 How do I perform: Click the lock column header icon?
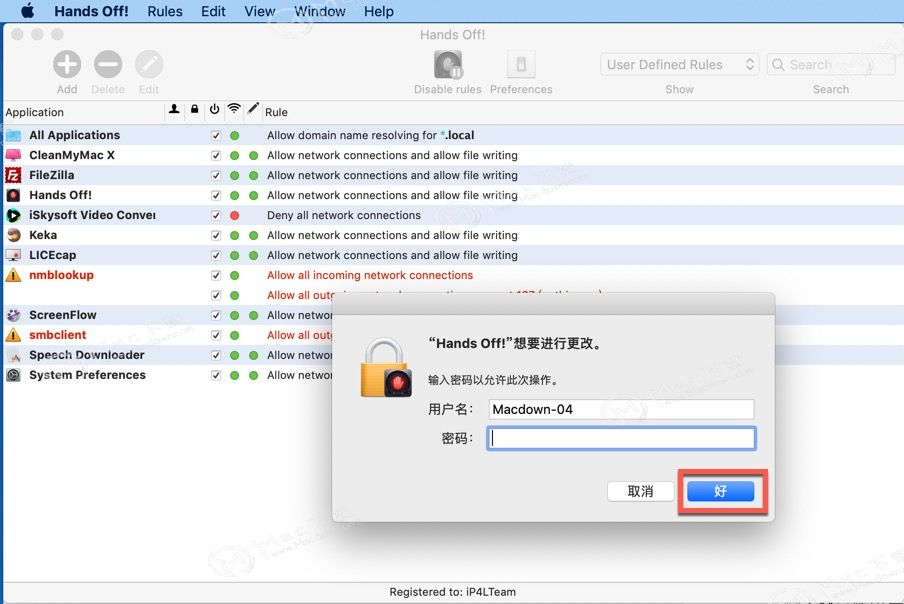tap(195, 109)
